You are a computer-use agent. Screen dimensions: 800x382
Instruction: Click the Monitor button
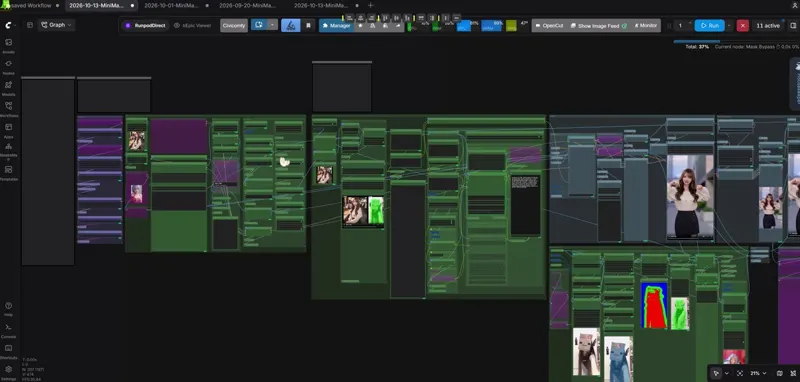pyautogui.click(x=646, y=26)
